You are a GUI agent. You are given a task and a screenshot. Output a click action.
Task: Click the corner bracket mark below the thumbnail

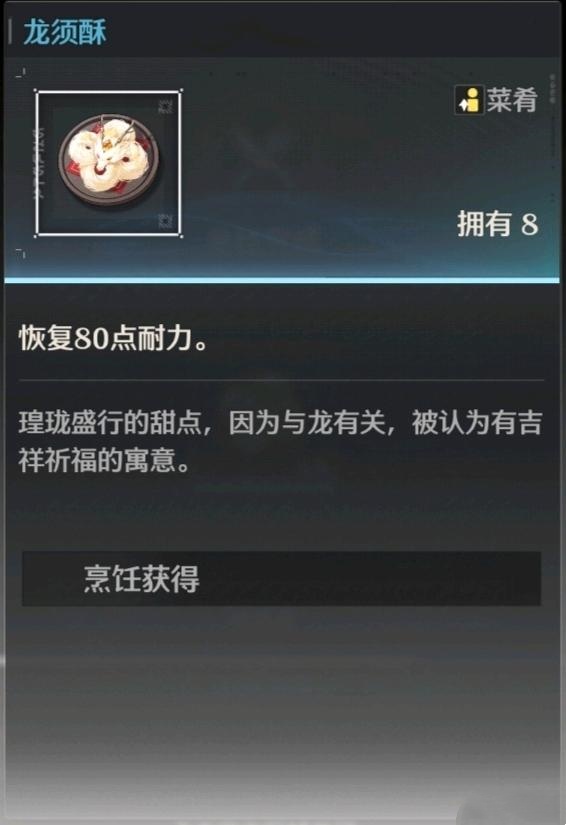pyautogui.click(x=21, y=253)
